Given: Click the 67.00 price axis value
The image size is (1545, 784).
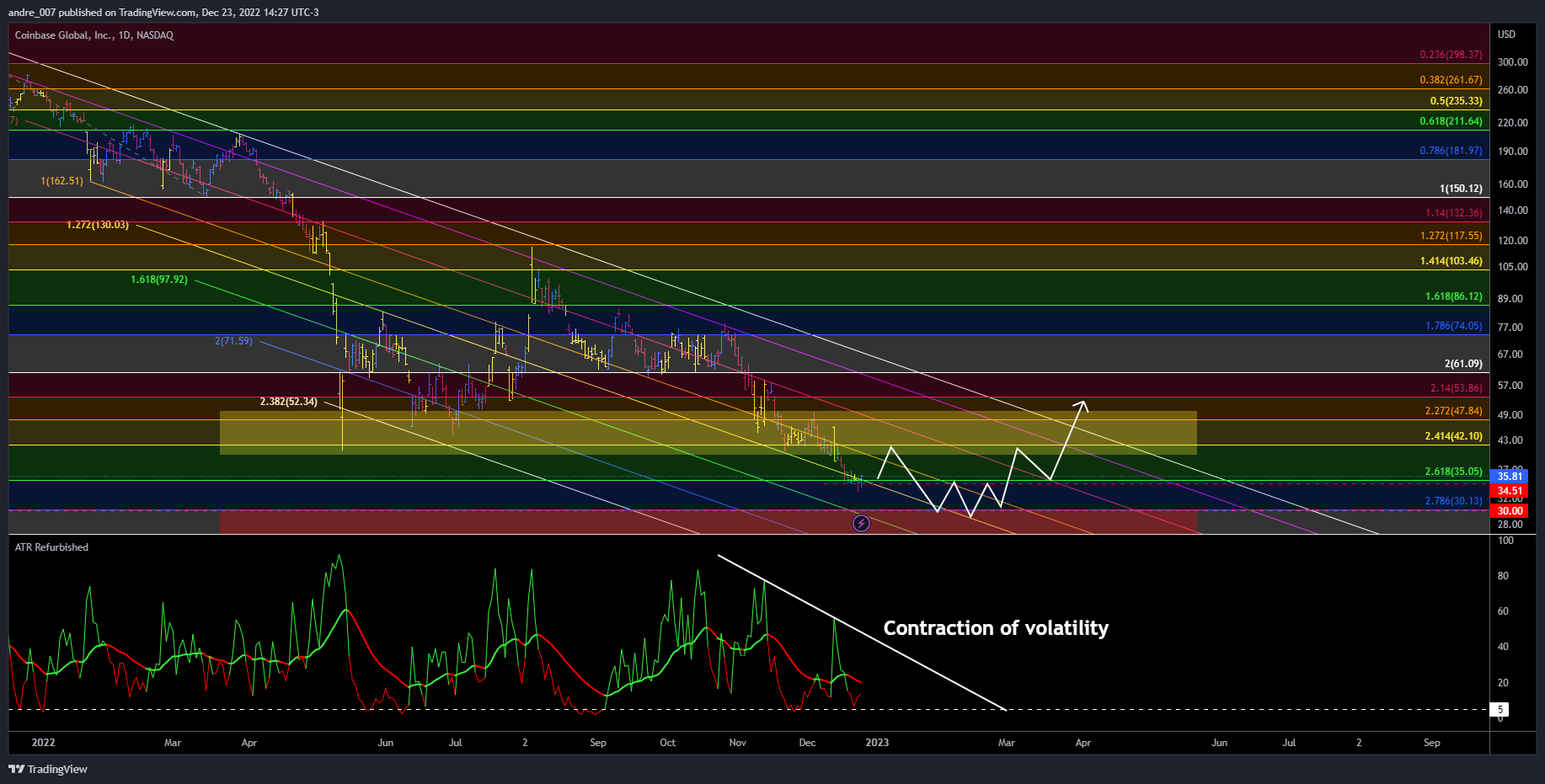Looking at the screenshot, I should [x=1510, y=355].
